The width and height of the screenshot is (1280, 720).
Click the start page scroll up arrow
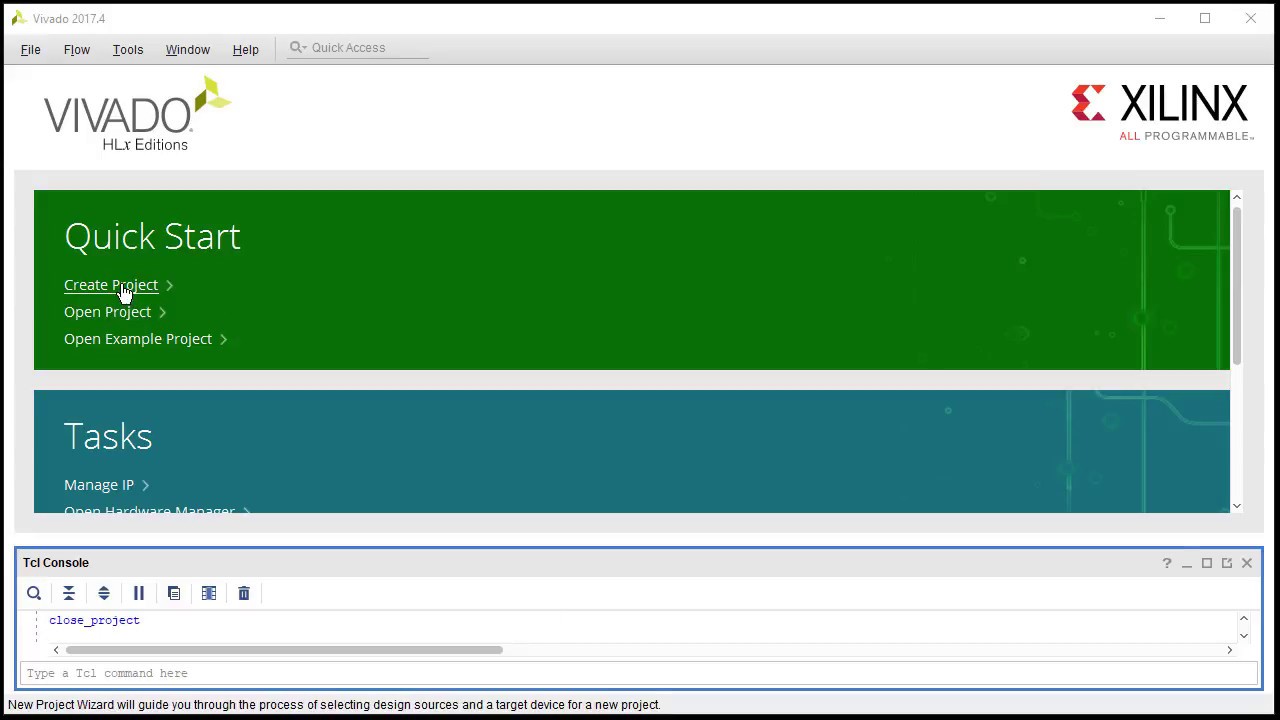(x=1237, y=197)
